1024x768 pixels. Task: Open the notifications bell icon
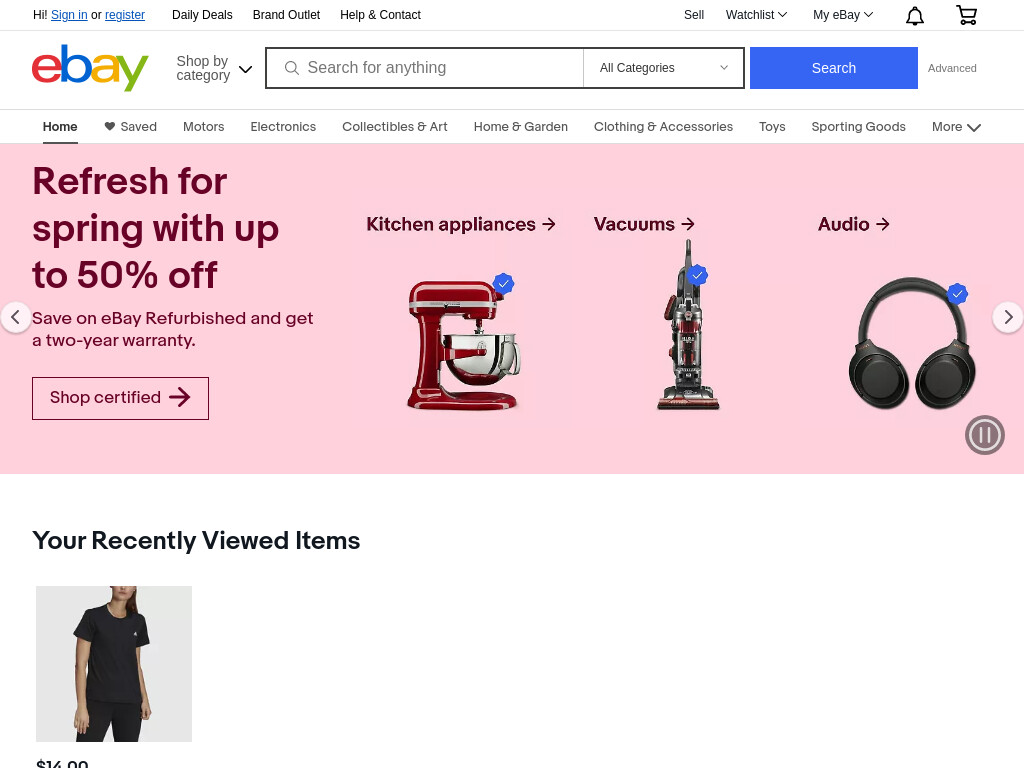914,15
